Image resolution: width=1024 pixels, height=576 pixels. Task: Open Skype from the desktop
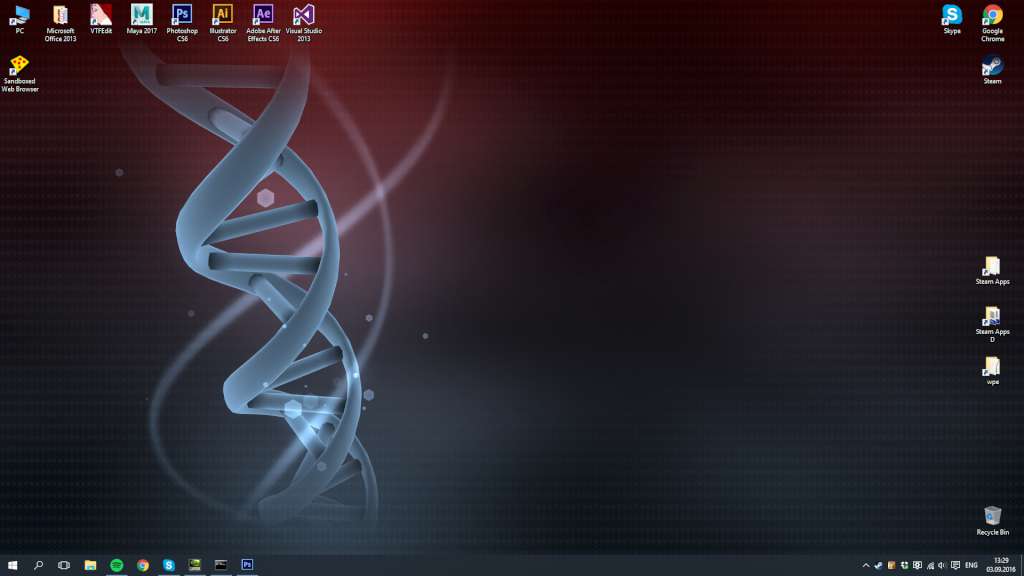click(x=950, y=16)
